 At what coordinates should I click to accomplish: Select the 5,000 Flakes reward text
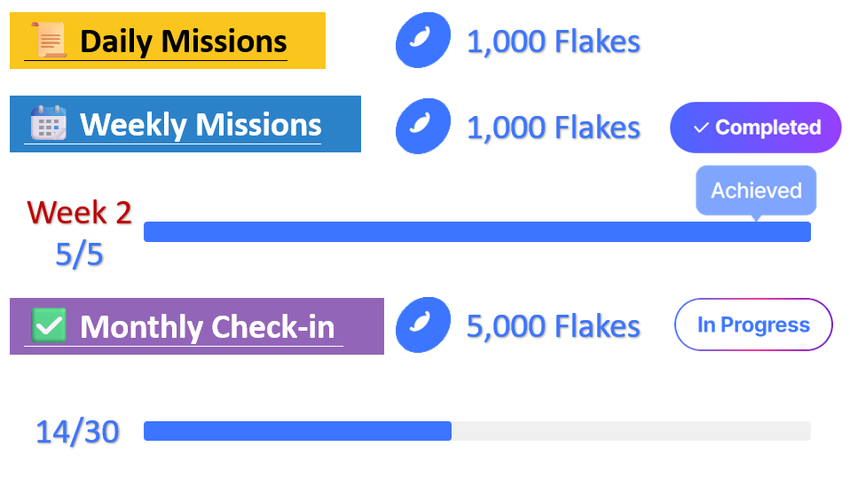click(553, 327)
